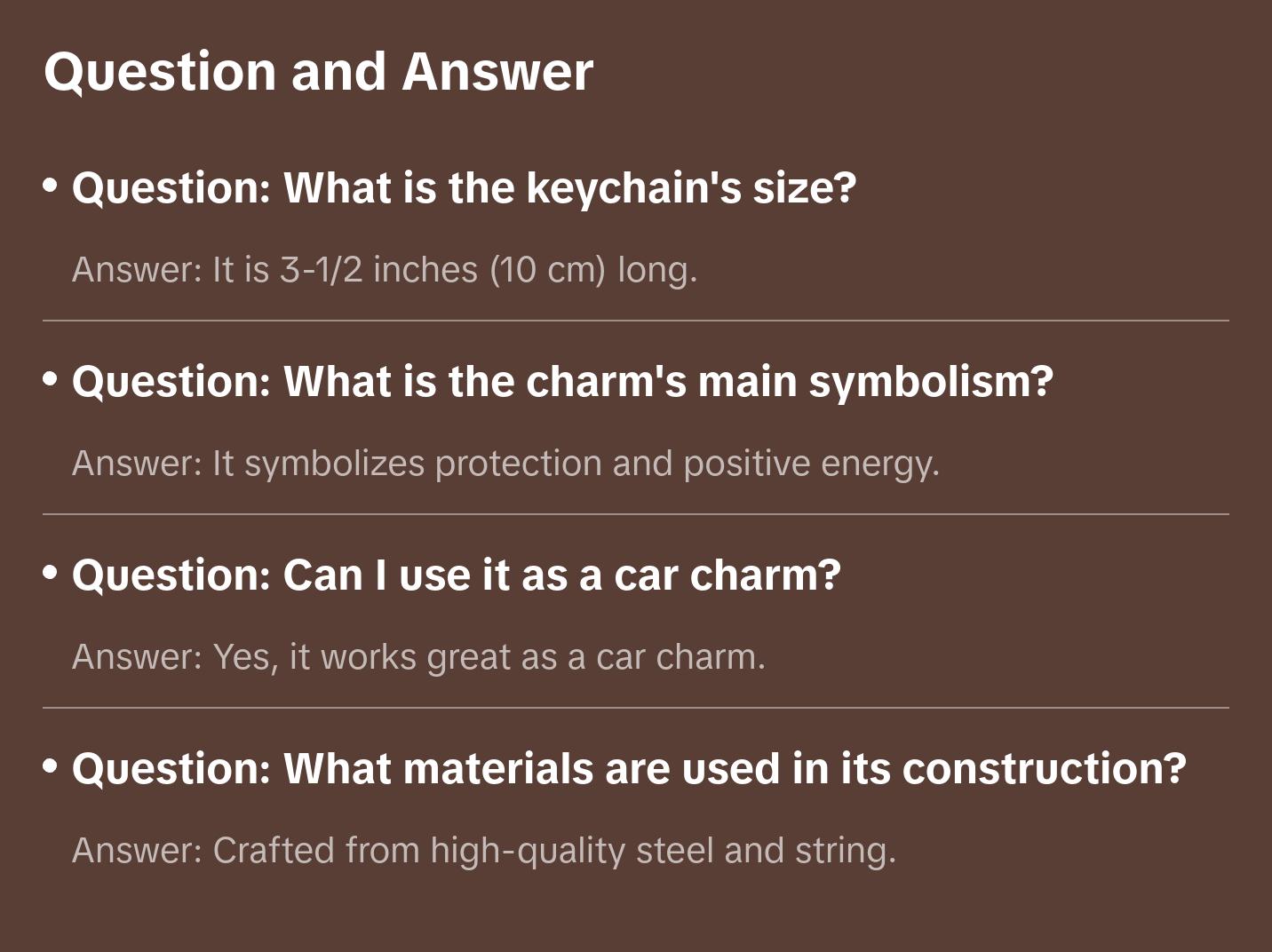The height and width of the screenshot is (952, 1272).
Task: Click bullet before keychain's size question
Action: pyautogui.click(x=51, y=186)
